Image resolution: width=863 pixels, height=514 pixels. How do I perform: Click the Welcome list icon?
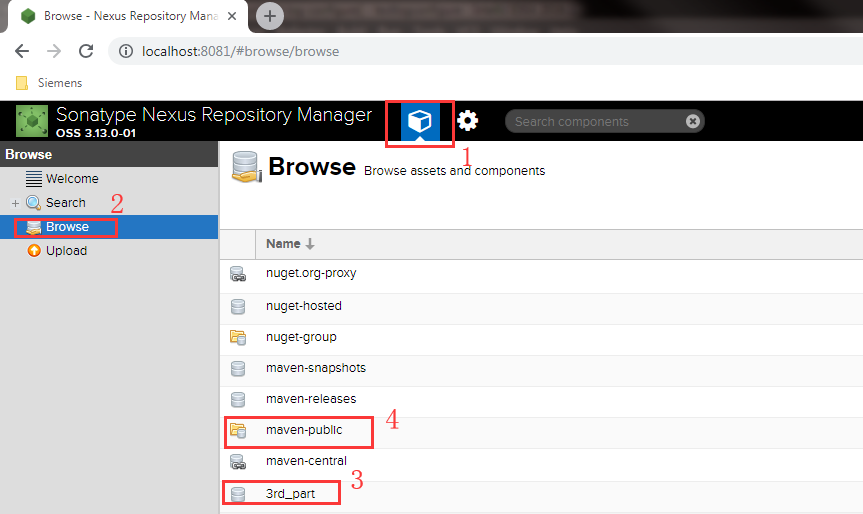(34, 179)
